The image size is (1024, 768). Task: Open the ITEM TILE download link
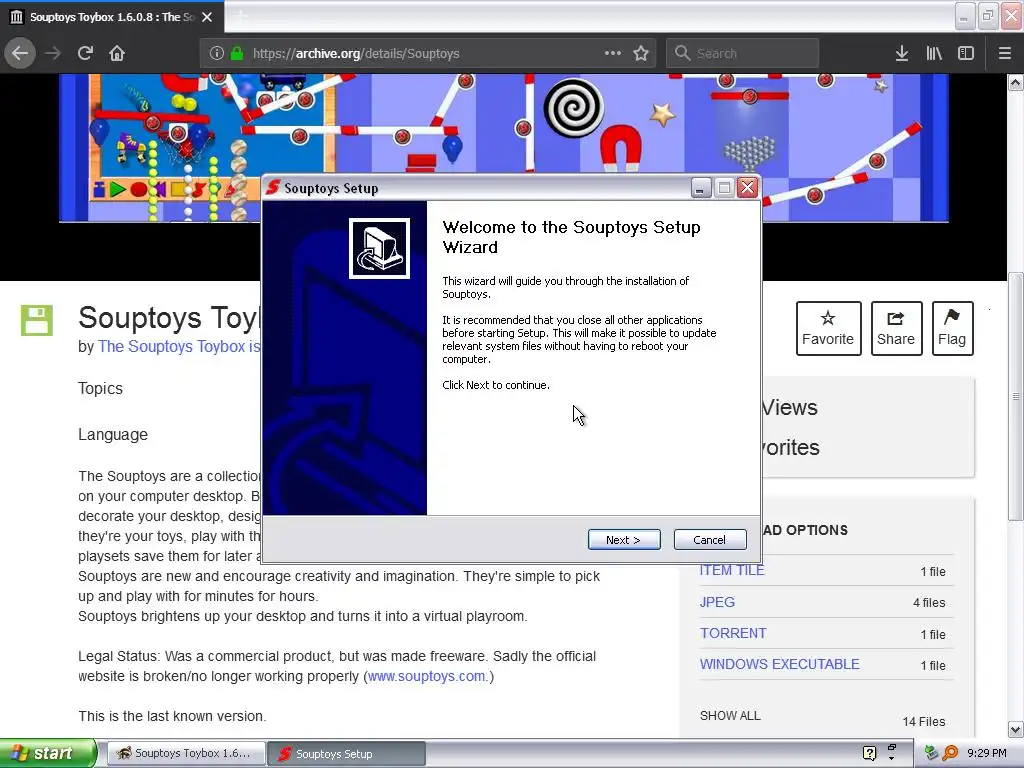point(731,570)
